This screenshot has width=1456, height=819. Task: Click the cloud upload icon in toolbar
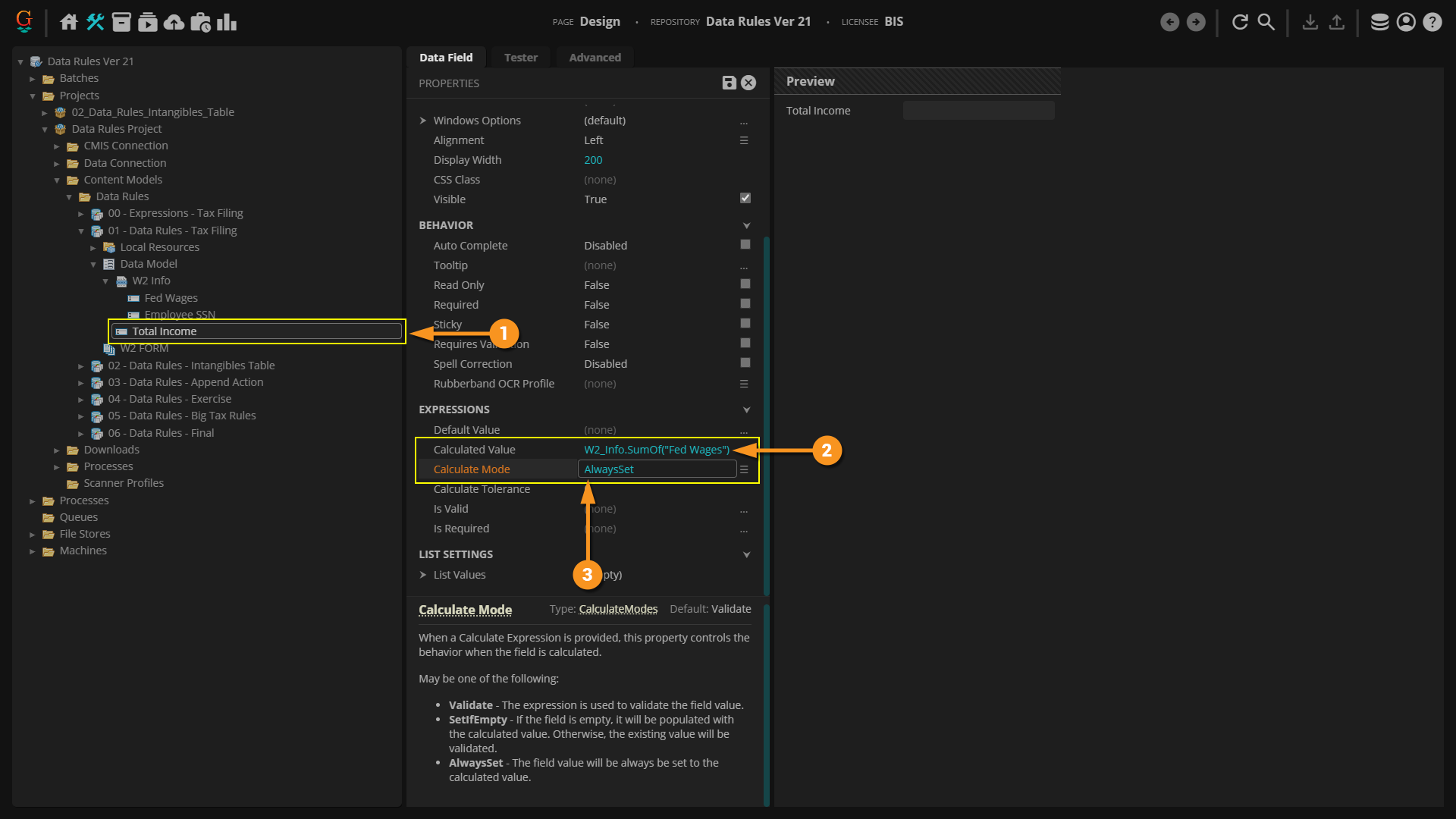[174, 22]
